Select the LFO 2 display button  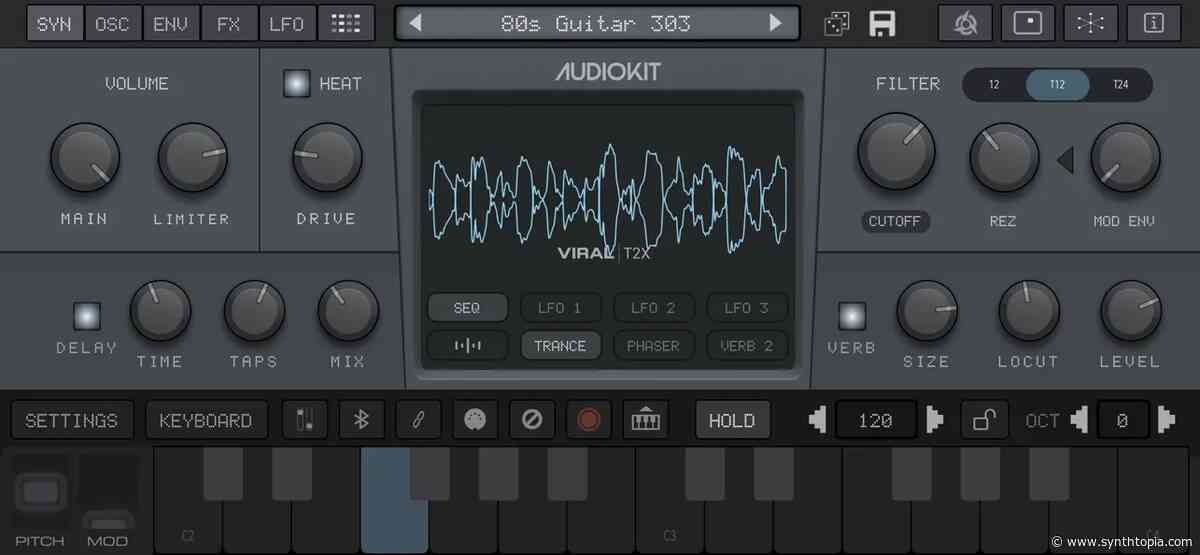point(653,308)
